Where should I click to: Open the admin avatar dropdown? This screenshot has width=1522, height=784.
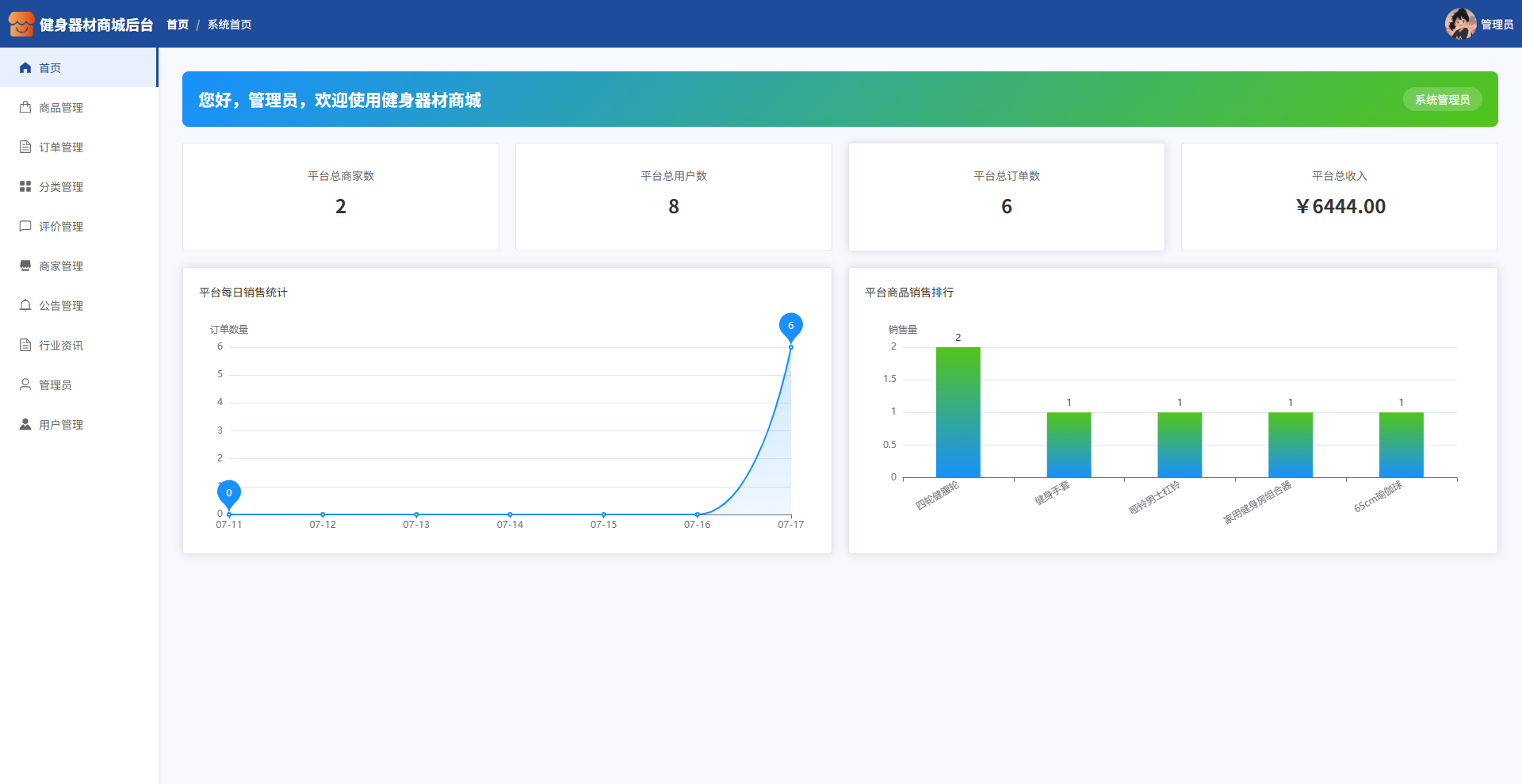[1460, 24]
